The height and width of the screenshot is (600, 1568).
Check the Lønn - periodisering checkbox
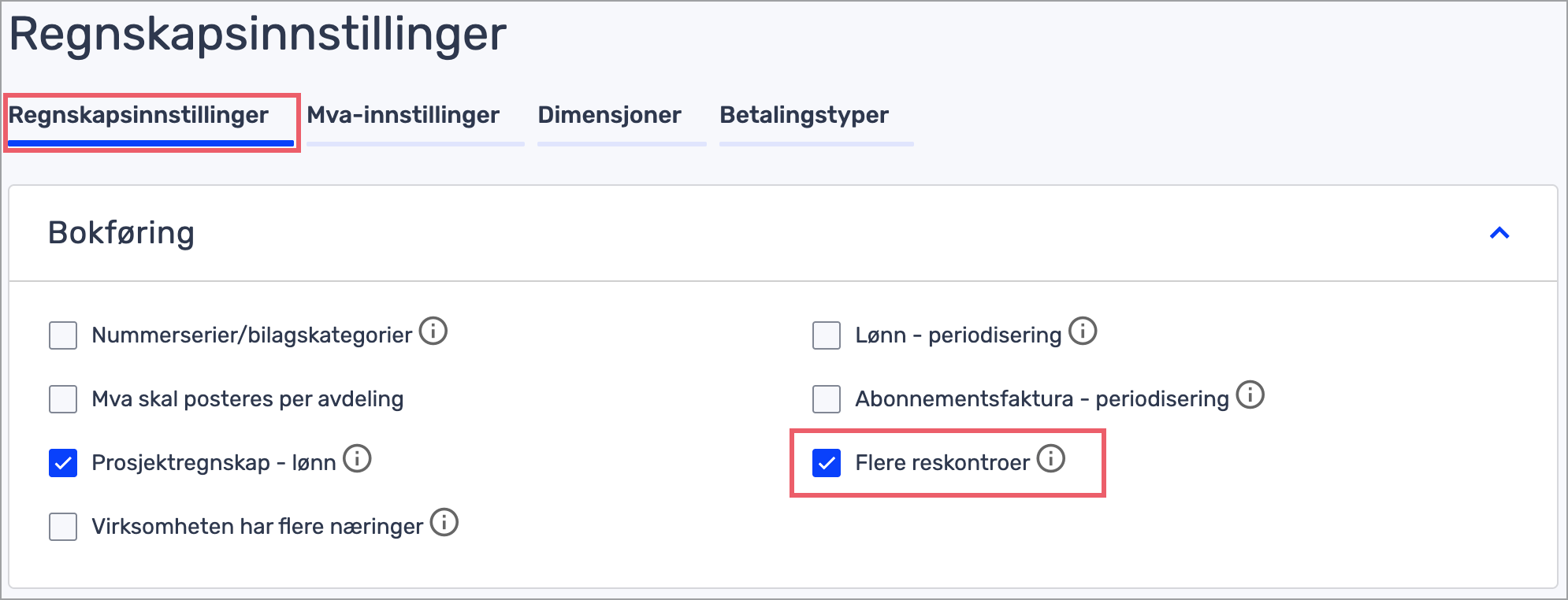827,335
